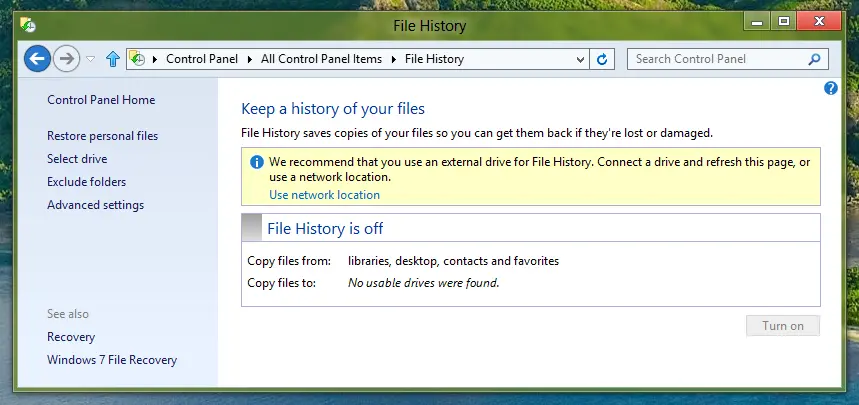Maximize the File History window
The width and height of the screenshot is (859, 405).
click(784, 21)
